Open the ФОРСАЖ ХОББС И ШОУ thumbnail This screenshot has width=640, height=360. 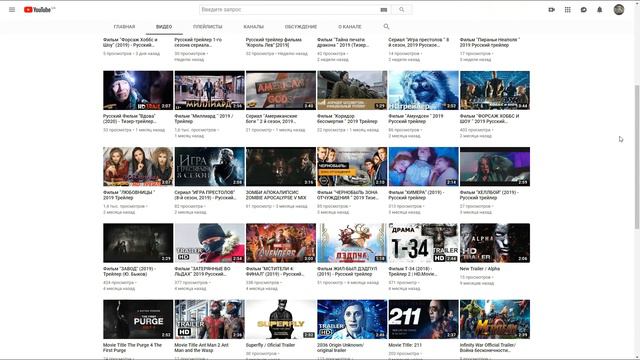pyautogui.click(x=495, y=90)
